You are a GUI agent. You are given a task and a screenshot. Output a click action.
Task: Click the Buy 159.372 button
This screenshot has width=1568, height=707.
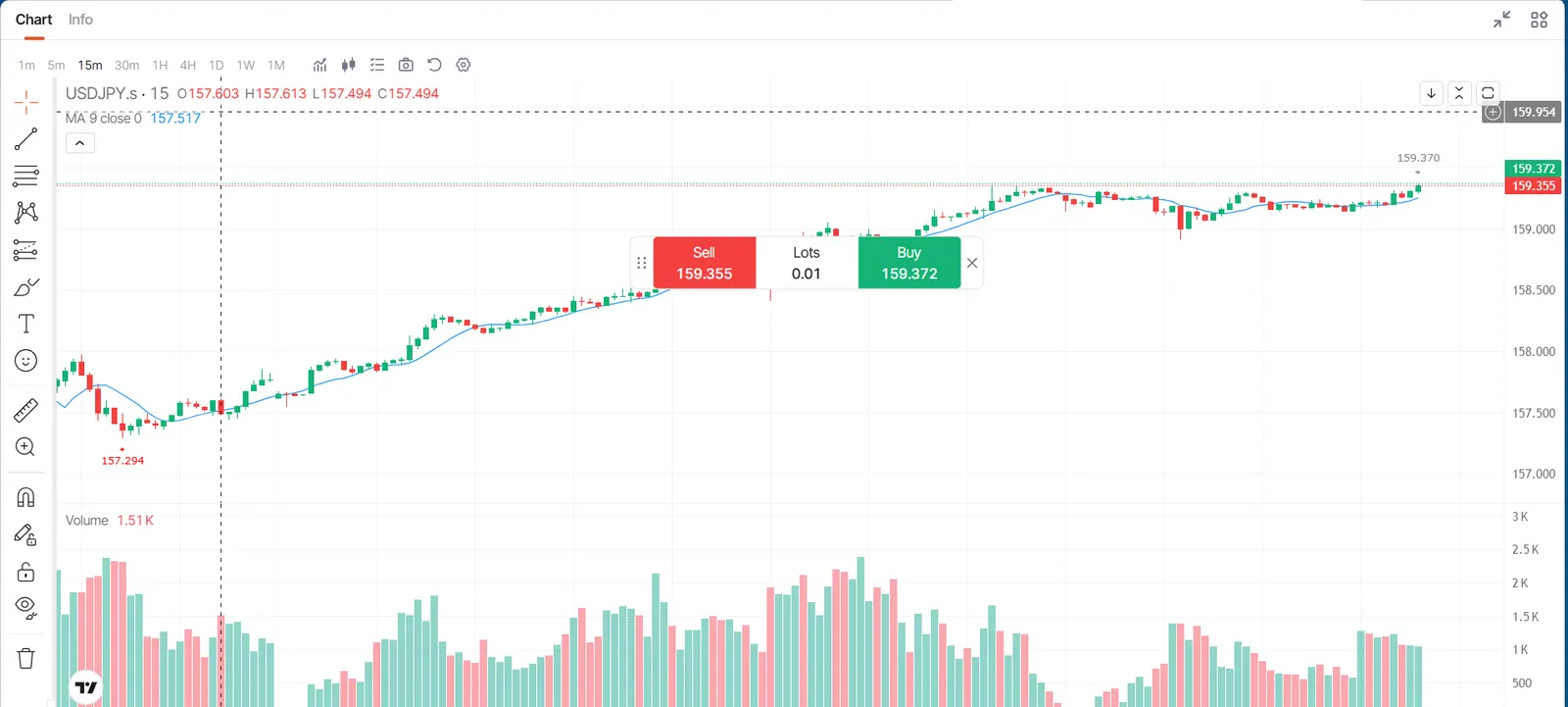[909, 263]
